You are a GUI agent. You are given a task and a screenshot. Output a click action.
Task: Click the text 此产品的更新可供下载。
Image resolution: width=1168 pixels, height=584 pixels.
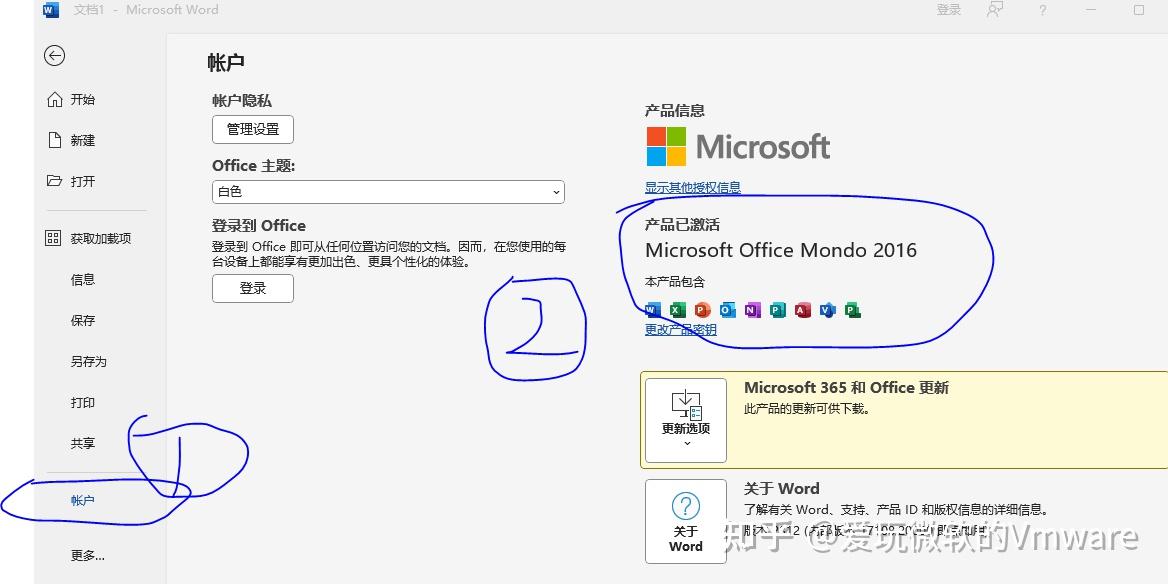(x=807, y=409)
